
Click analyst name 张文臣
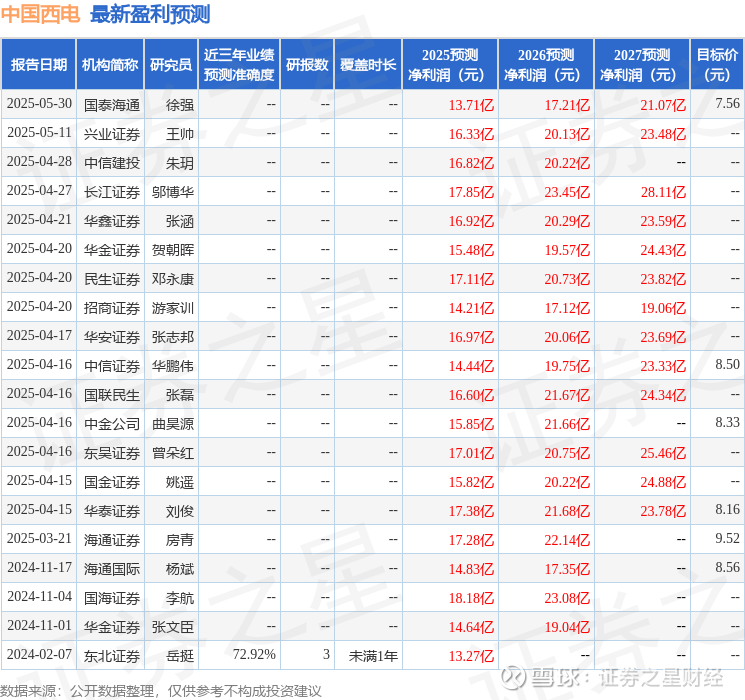[x=173, y=627]
